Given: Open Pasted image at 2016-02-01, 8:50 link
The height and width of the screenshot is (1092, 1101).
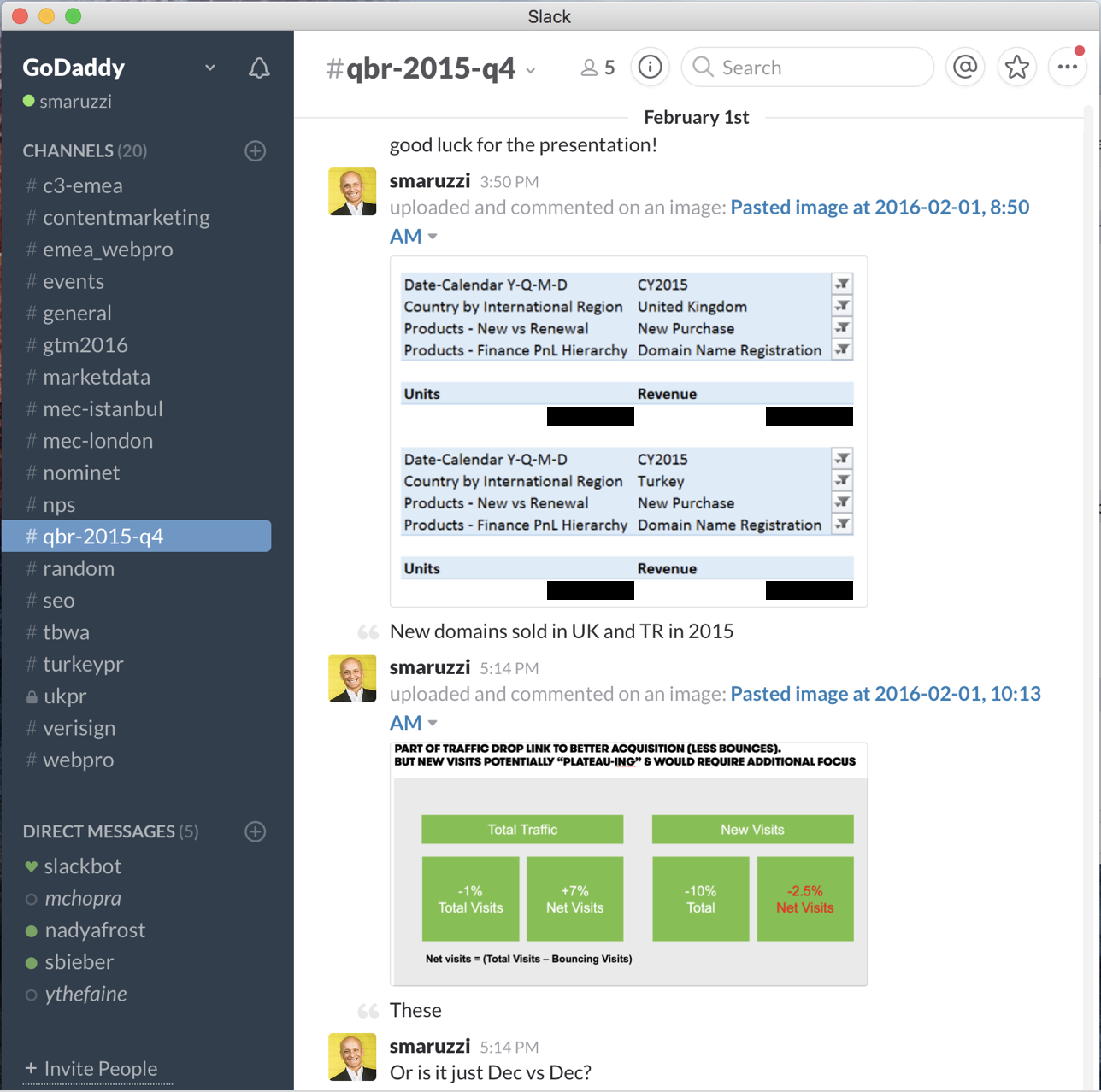Looking at the screenshot, I should [x=879, y=207].
